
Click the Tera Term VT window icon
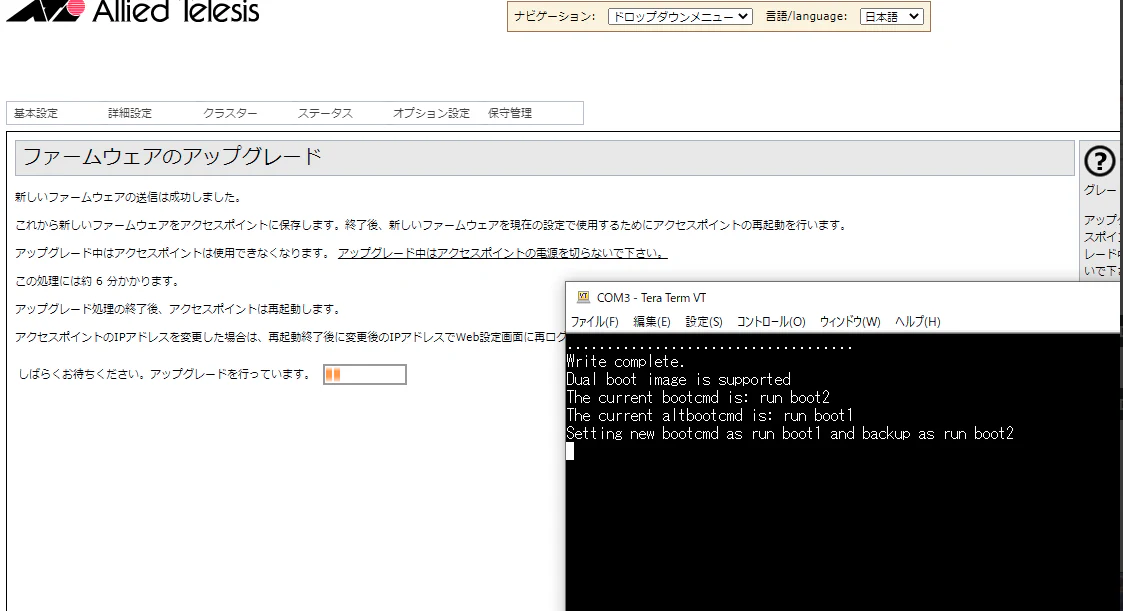click(583, 297)
